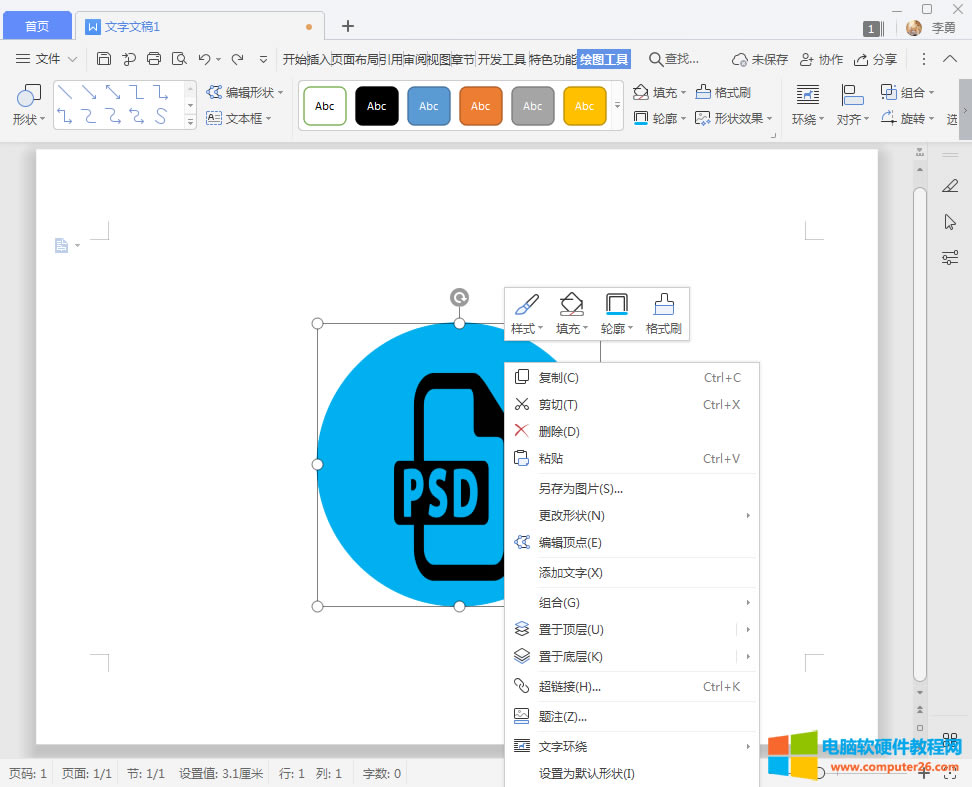This screenshot has height=787, width=972.
Task: Click the Text Wrap (环绕) ribbon icon
Action: [807, 105]
